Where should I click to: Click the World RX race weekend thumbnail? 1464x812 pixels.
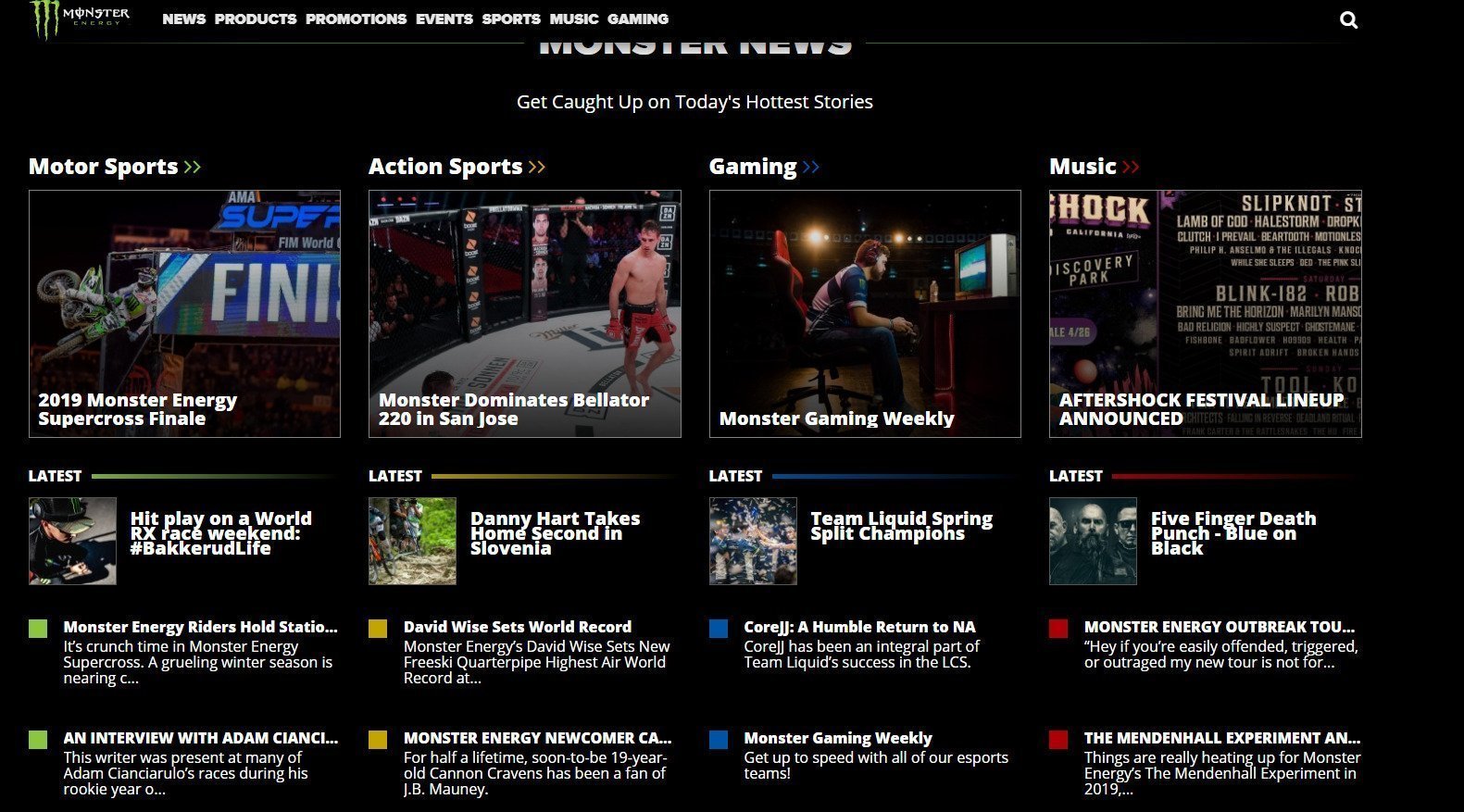pos(72,541)
